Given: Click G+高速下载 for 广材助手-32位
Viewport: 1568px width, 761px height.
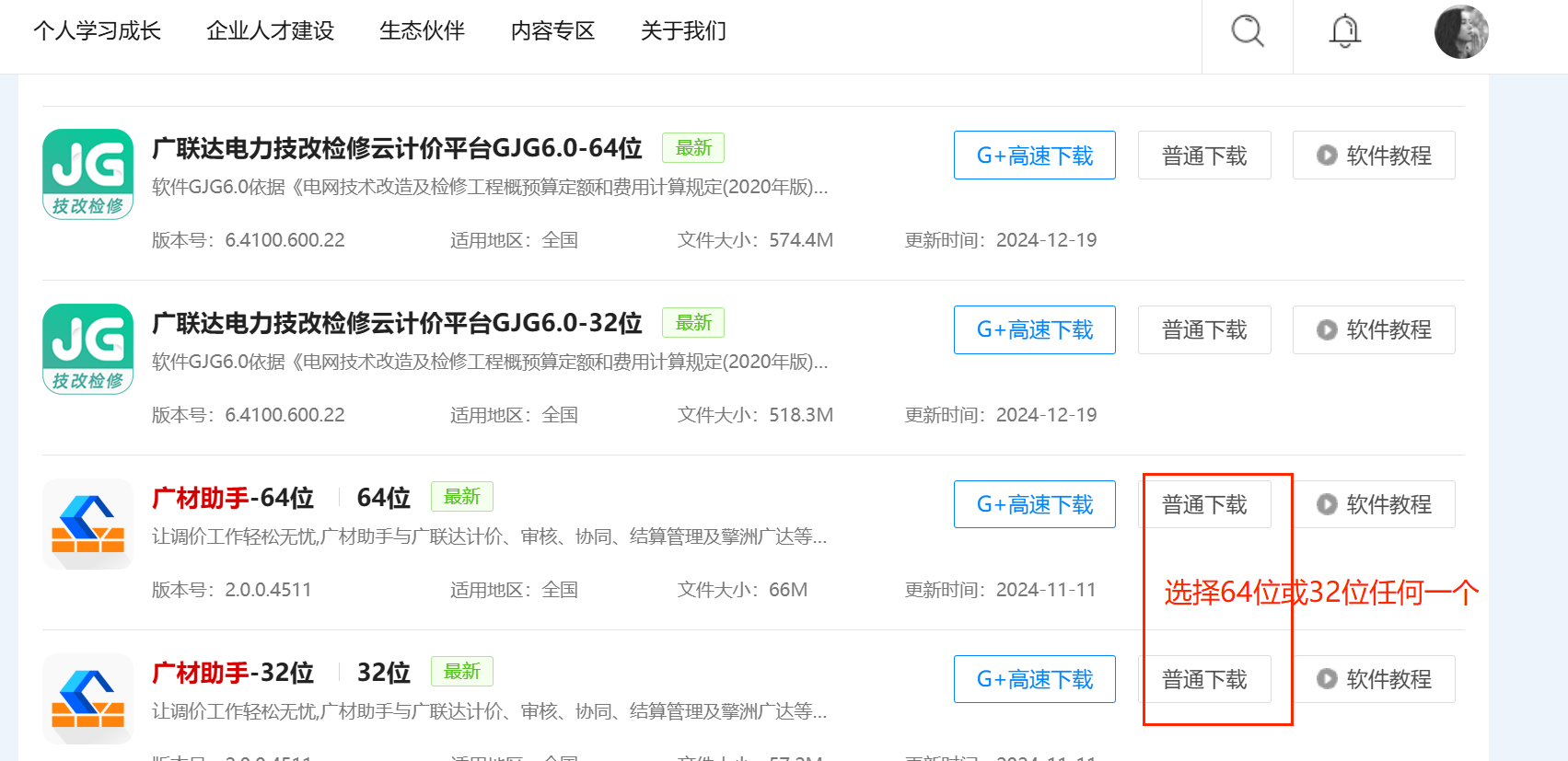Looking at the screenshot, I should pos(1035,679).
